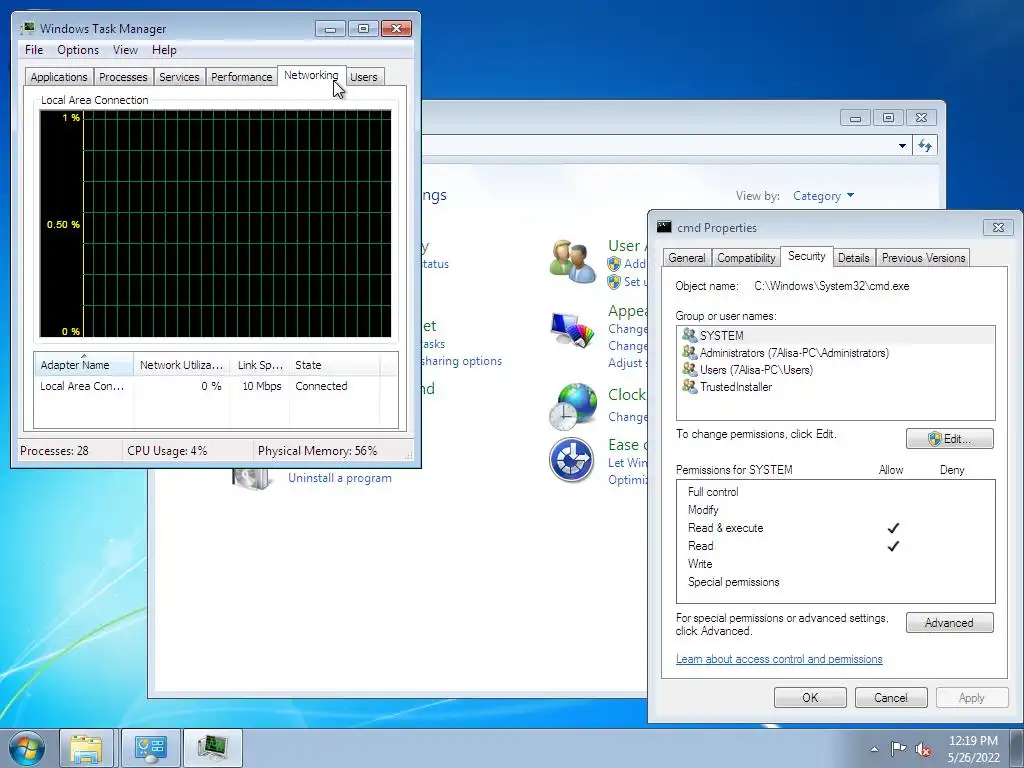The height and width of the screenshot is (768, 1024).
Task: Open the View menu in Task Manager
Action: point(125,50)
